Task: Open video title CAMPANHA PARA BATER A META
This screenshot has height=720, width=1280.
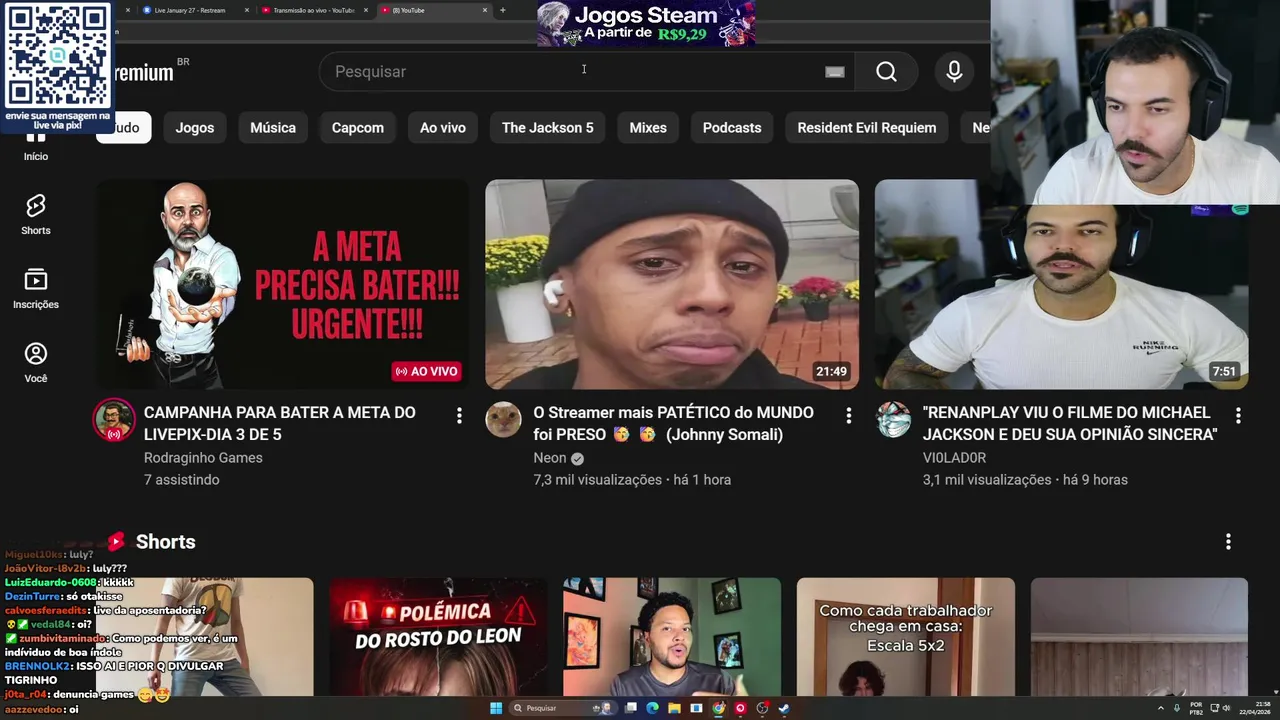Action: [280, 423]
